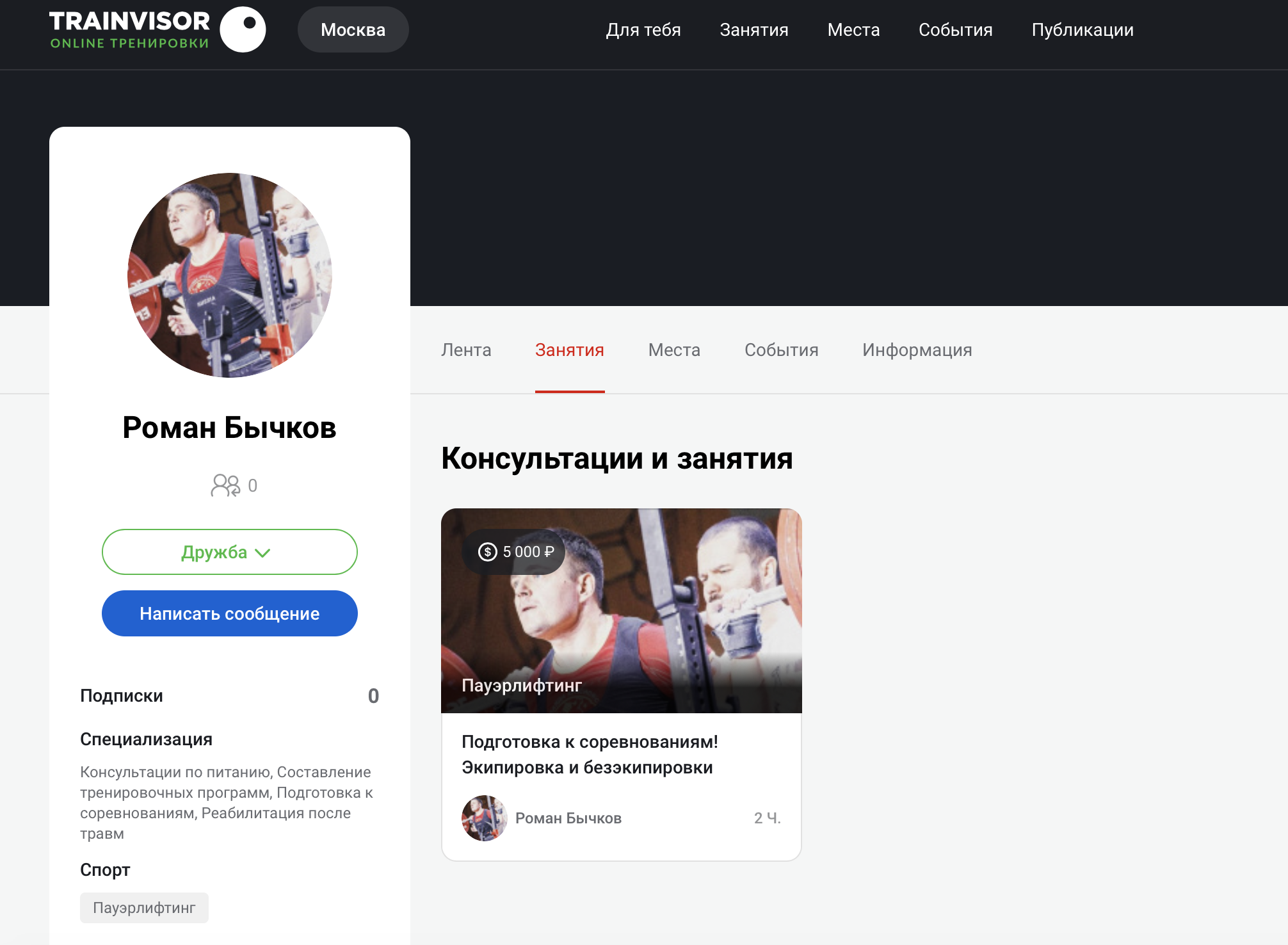Expand the Дружба dropdown menu
The width and height of the screenshot is (1288, 945).
228,553
